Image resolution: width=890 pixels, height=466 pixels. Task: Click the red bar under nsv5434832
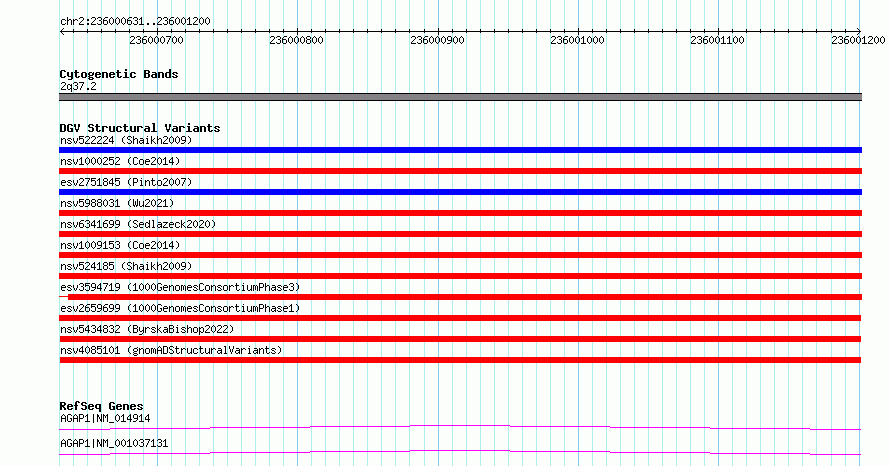pos(460,339)
